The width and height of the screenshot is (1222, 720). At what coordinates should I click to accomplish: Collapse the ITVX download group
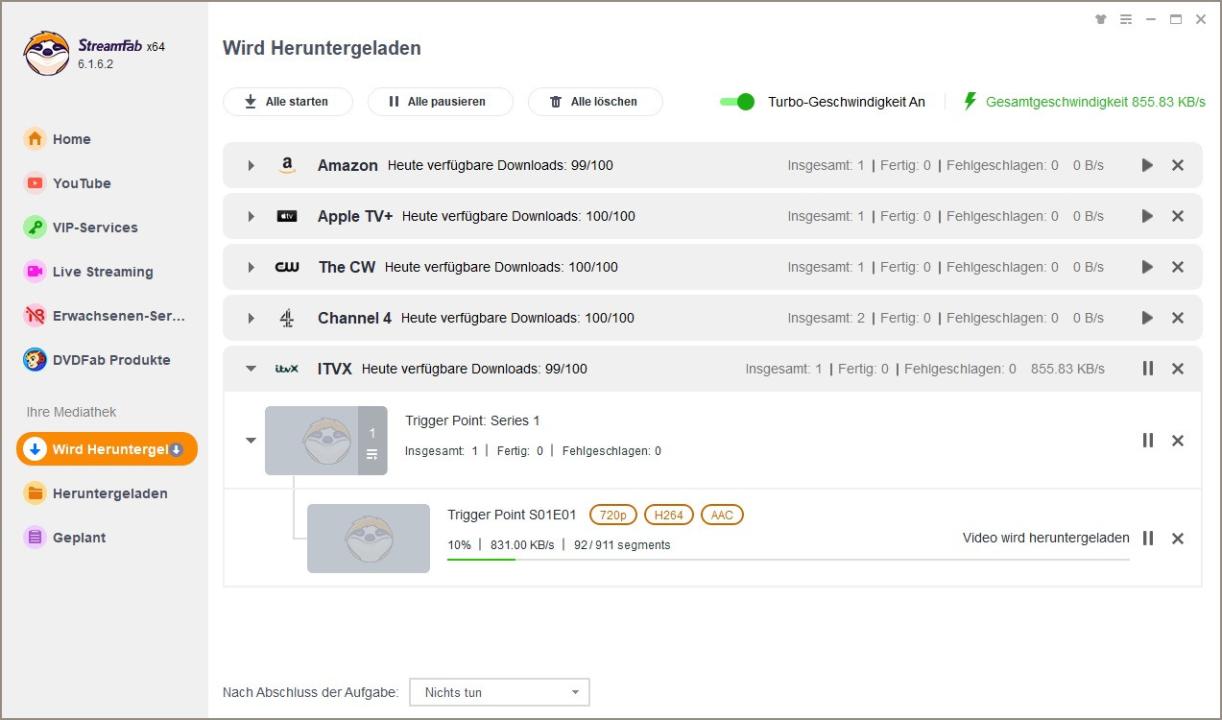coord(251,369)
